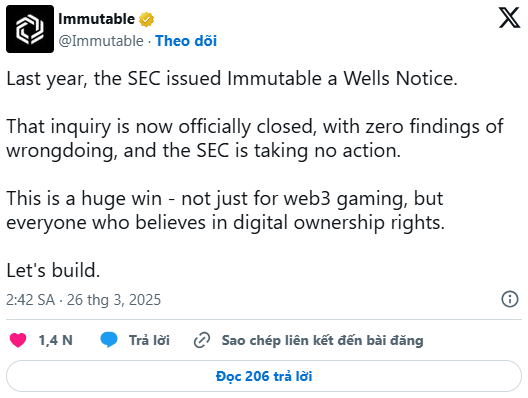Image resolution: width=528 pixels, height=398 pixels.
Task: Click the Immutable profile avatar
Action: (30, 29)
